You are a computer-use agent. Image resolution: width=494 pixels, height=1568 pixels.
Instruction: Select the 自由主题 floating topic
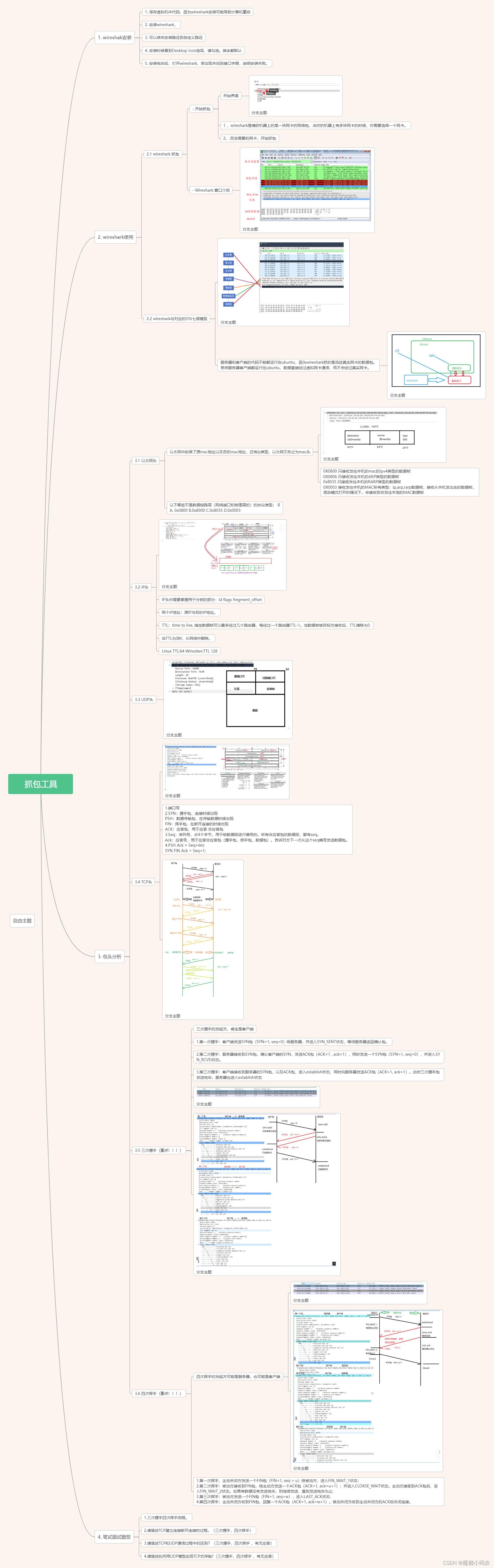coord(23,920)
